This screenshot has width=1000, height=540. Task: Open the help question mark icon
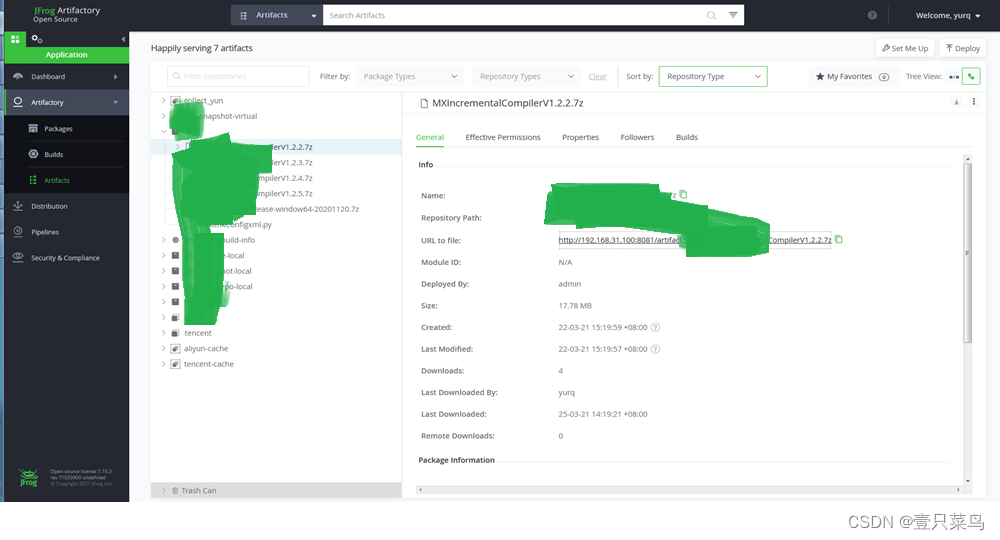(x=872, y=15)
